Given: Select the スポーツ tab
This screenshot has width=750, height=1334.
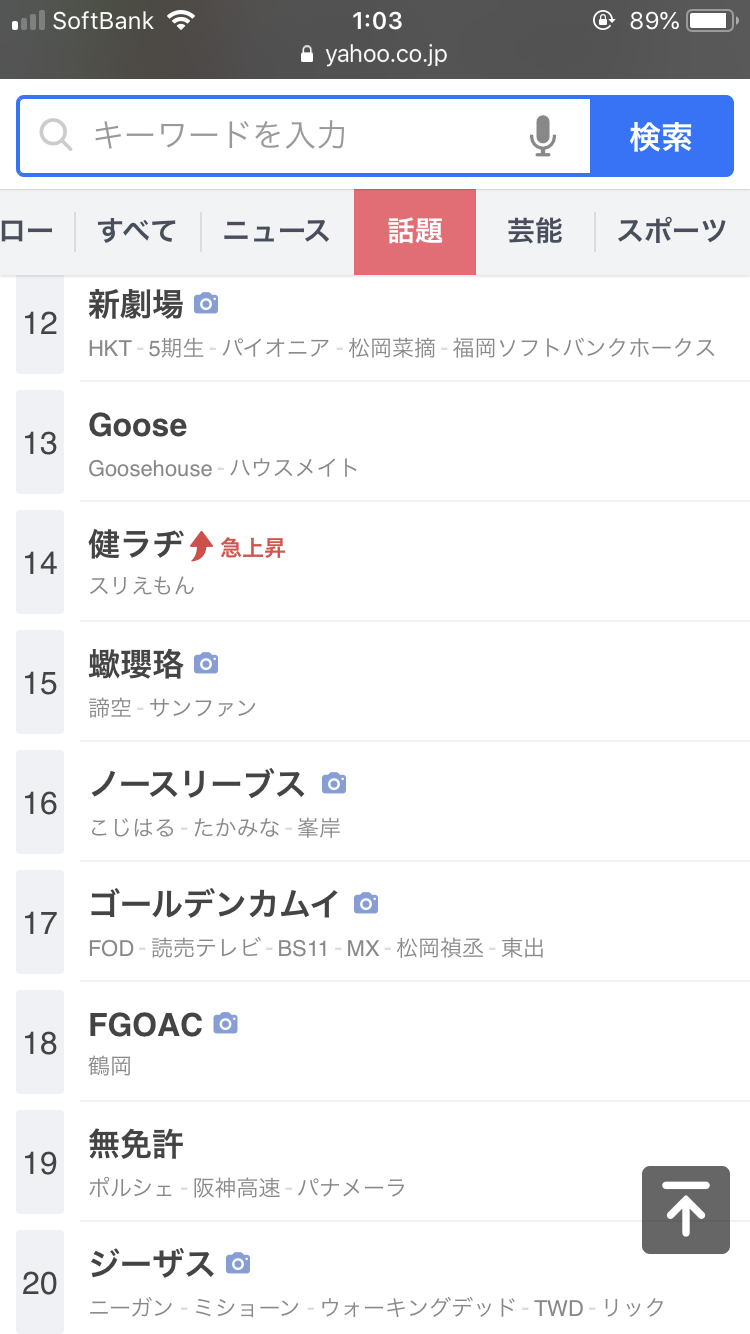Looking at the screenshot, I should (x=671, y=232).
